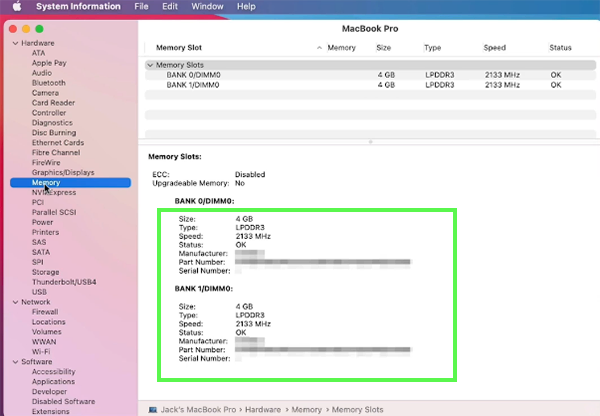600x416 pixels.
Task: Select Fibre Channel in the sidebar
Action: 56,153
